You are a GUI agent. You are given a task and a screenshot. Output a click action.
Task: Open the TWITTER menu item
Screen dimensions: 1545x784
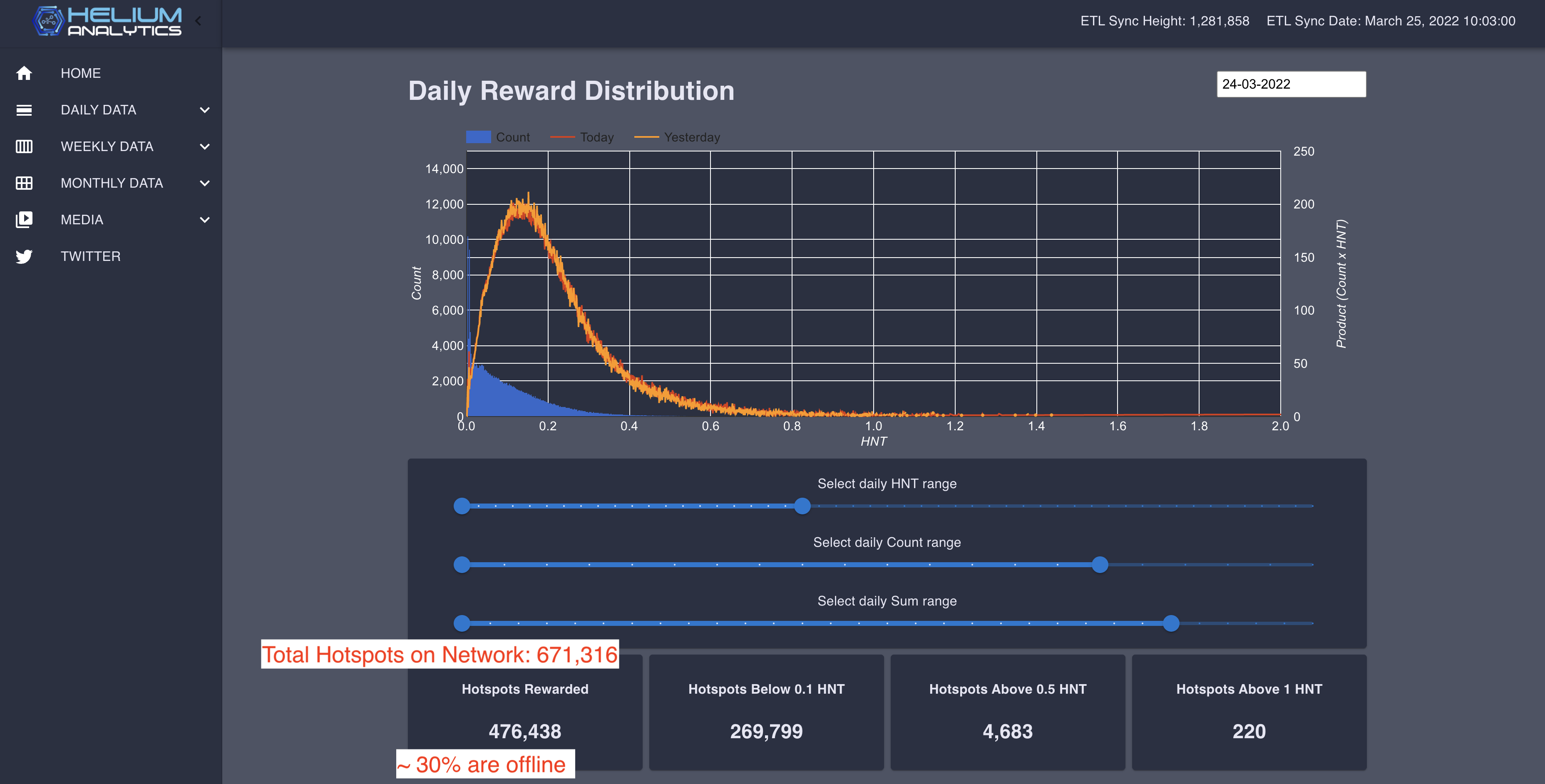click(x=91, y=257)
